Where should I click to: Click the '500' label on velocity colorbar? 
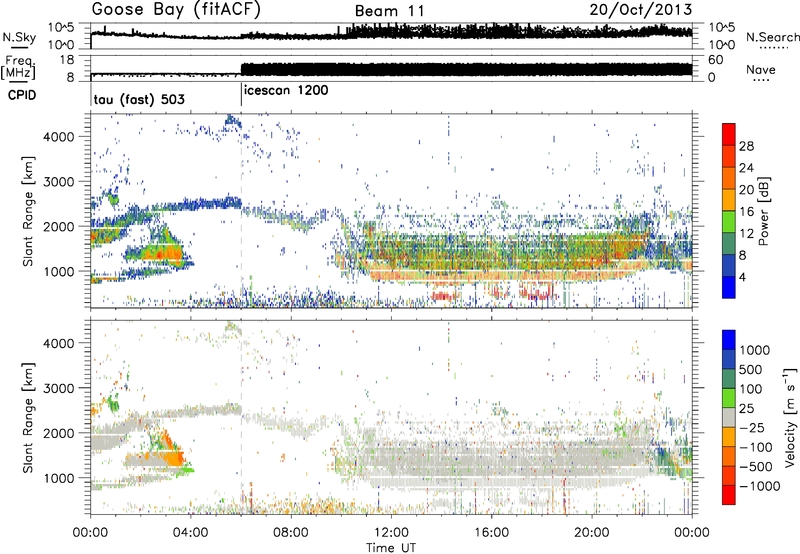(x=751, y=370)
